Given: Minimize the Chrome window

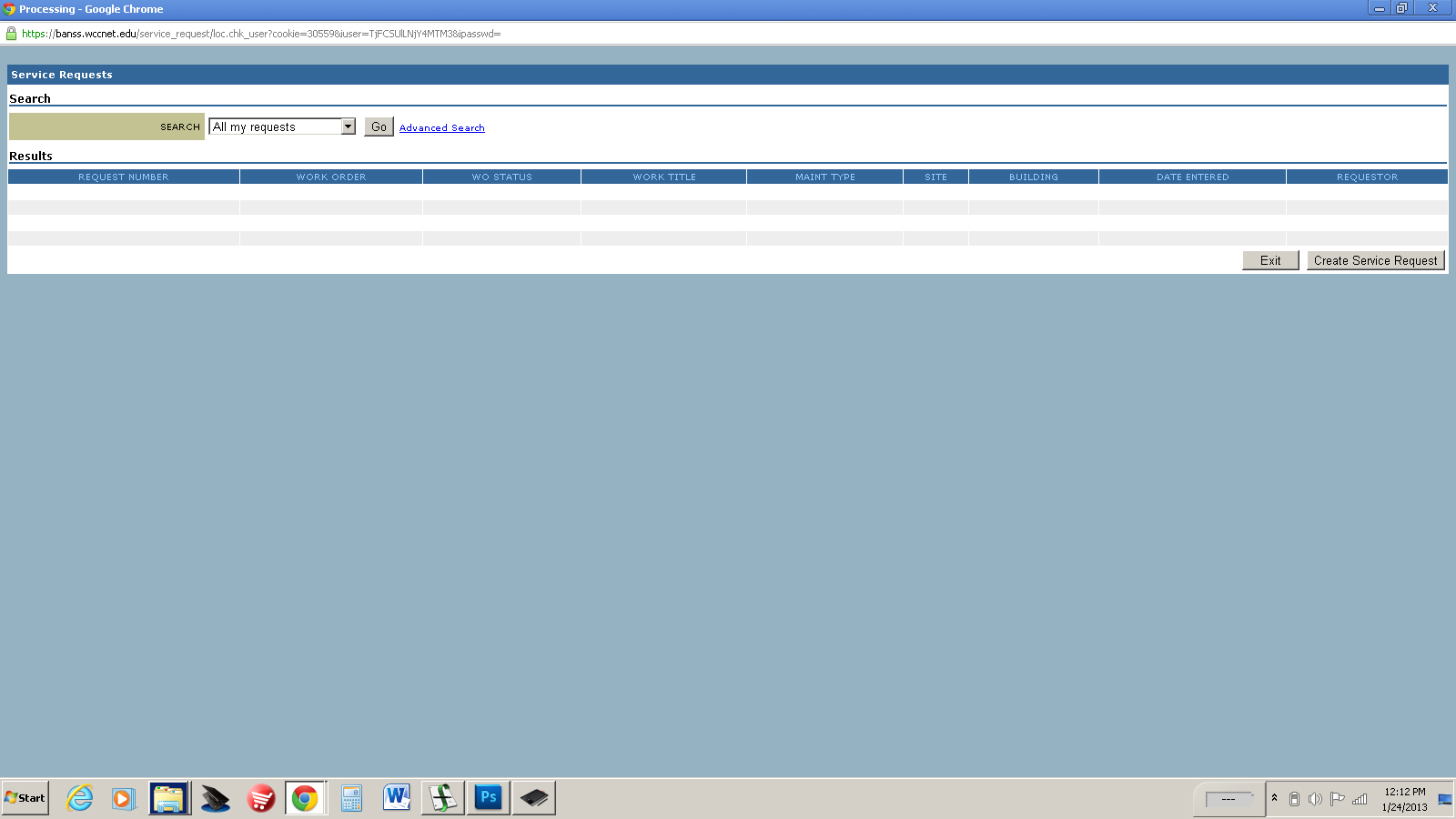Looking at the screenshot, I should click(1380, 8).
